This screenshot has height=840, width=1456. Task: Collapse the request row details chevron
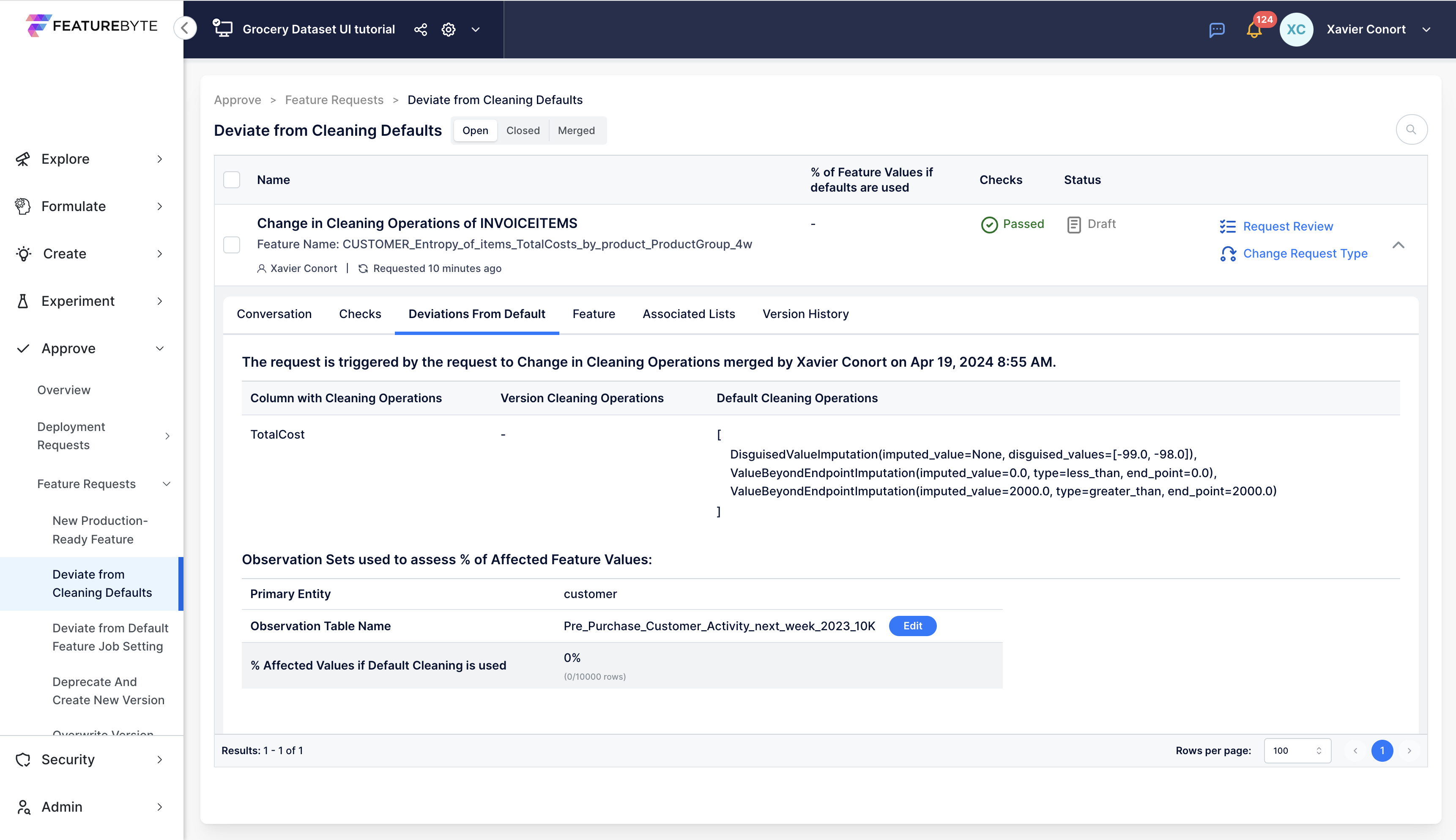click(1399, 245)
